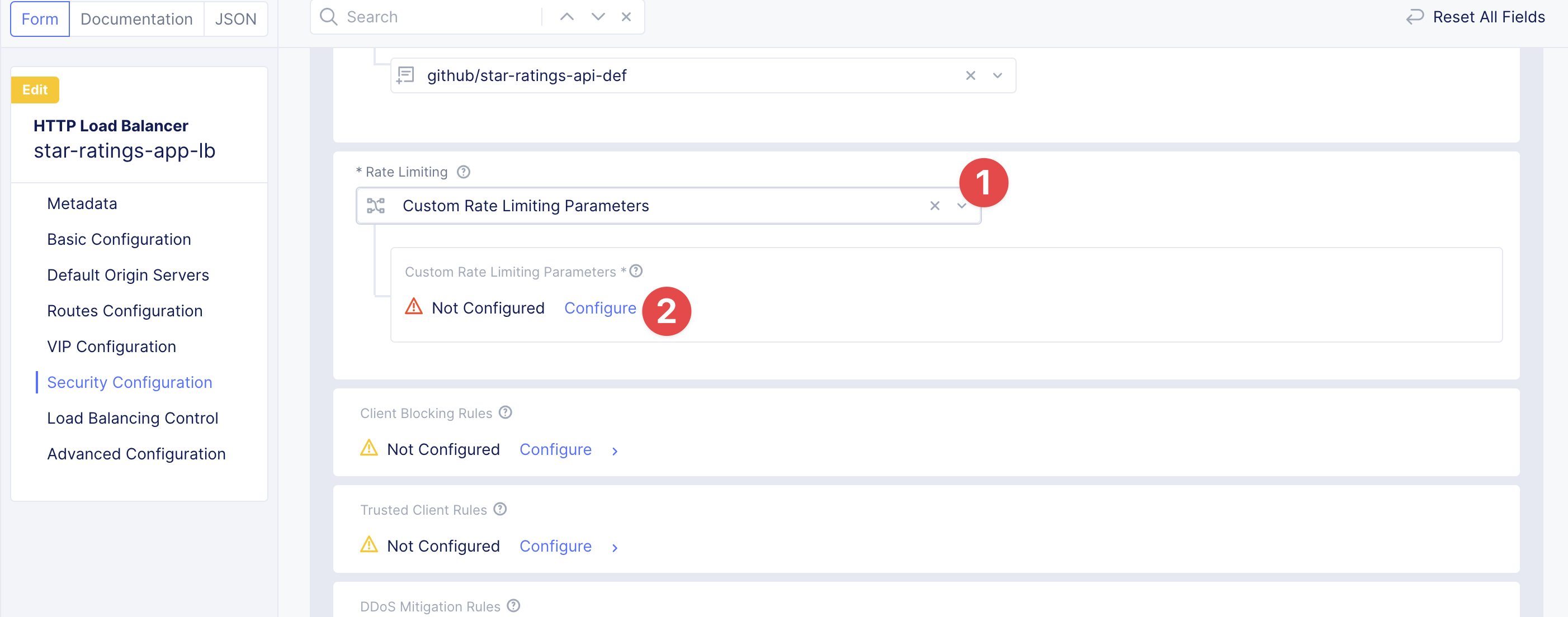Screen dimensions: 1568x617
Task: Click Rate Limiting help question icon
Action: (463, 172)
